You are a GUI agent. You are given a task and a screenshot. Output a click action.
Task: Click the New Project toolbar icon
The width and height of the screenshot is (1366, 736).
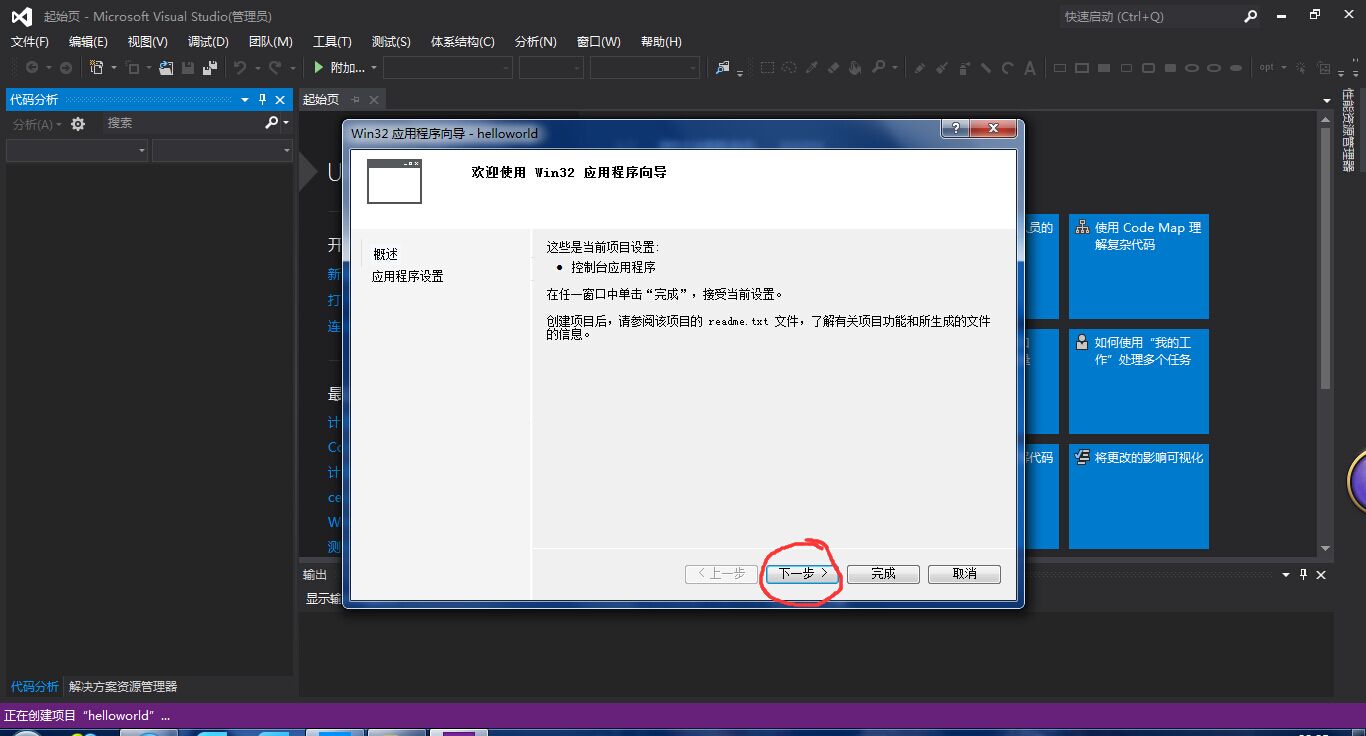tap(97, 68)
